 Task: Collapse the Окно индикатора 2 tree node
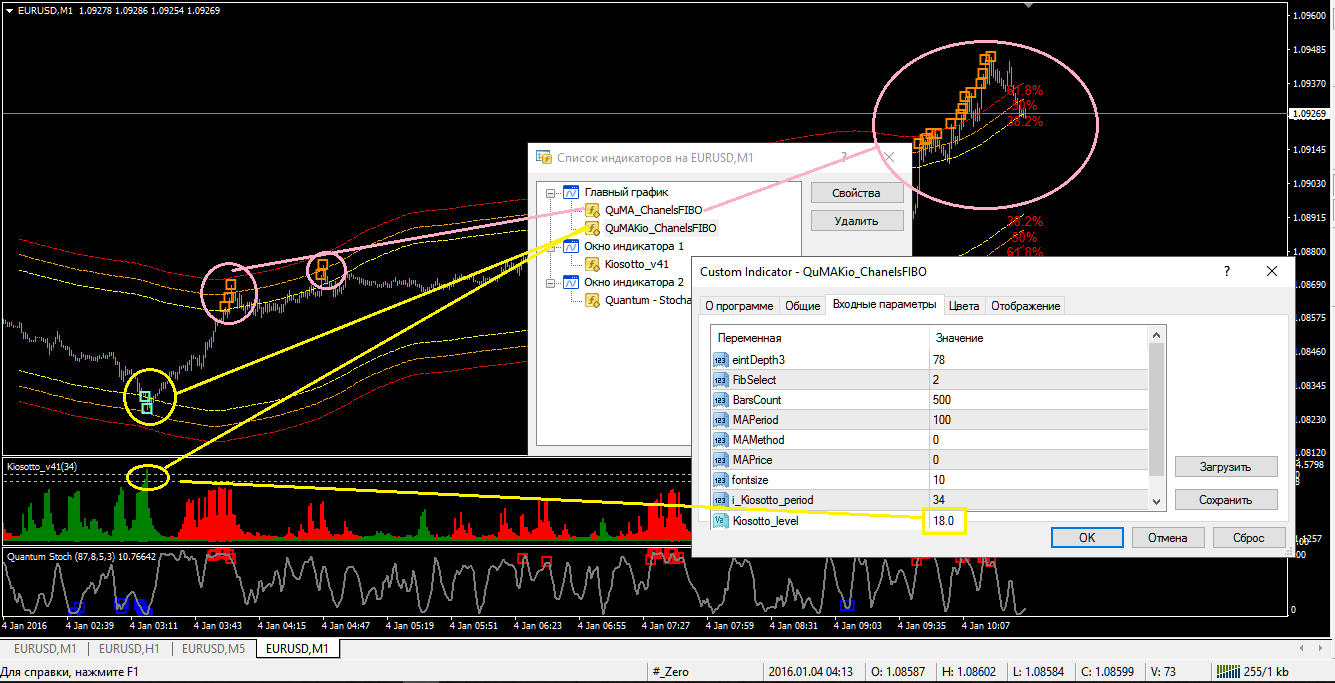[550, 282]
